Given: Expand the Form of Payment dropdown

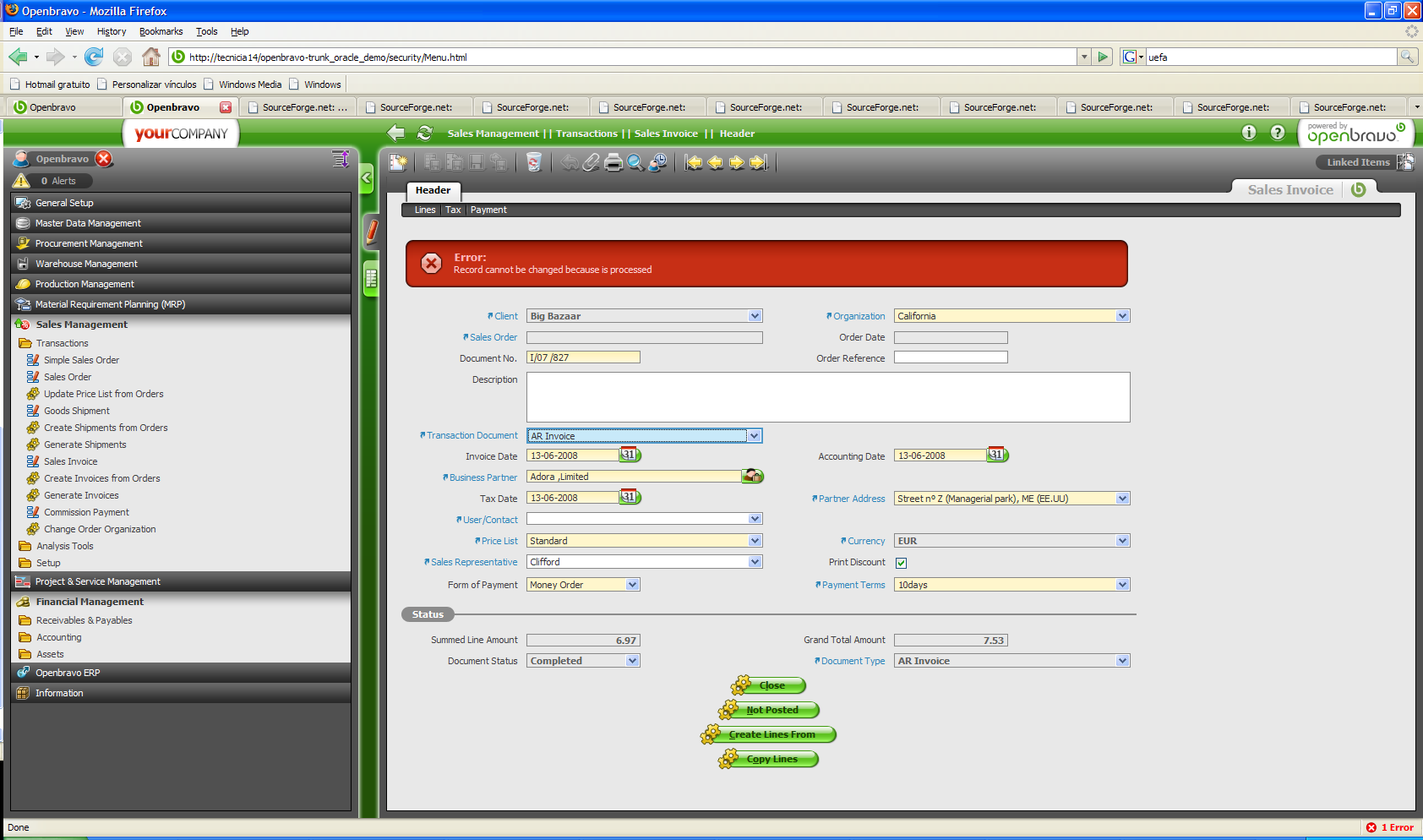Looking at the screenshot, I should 632,585.
